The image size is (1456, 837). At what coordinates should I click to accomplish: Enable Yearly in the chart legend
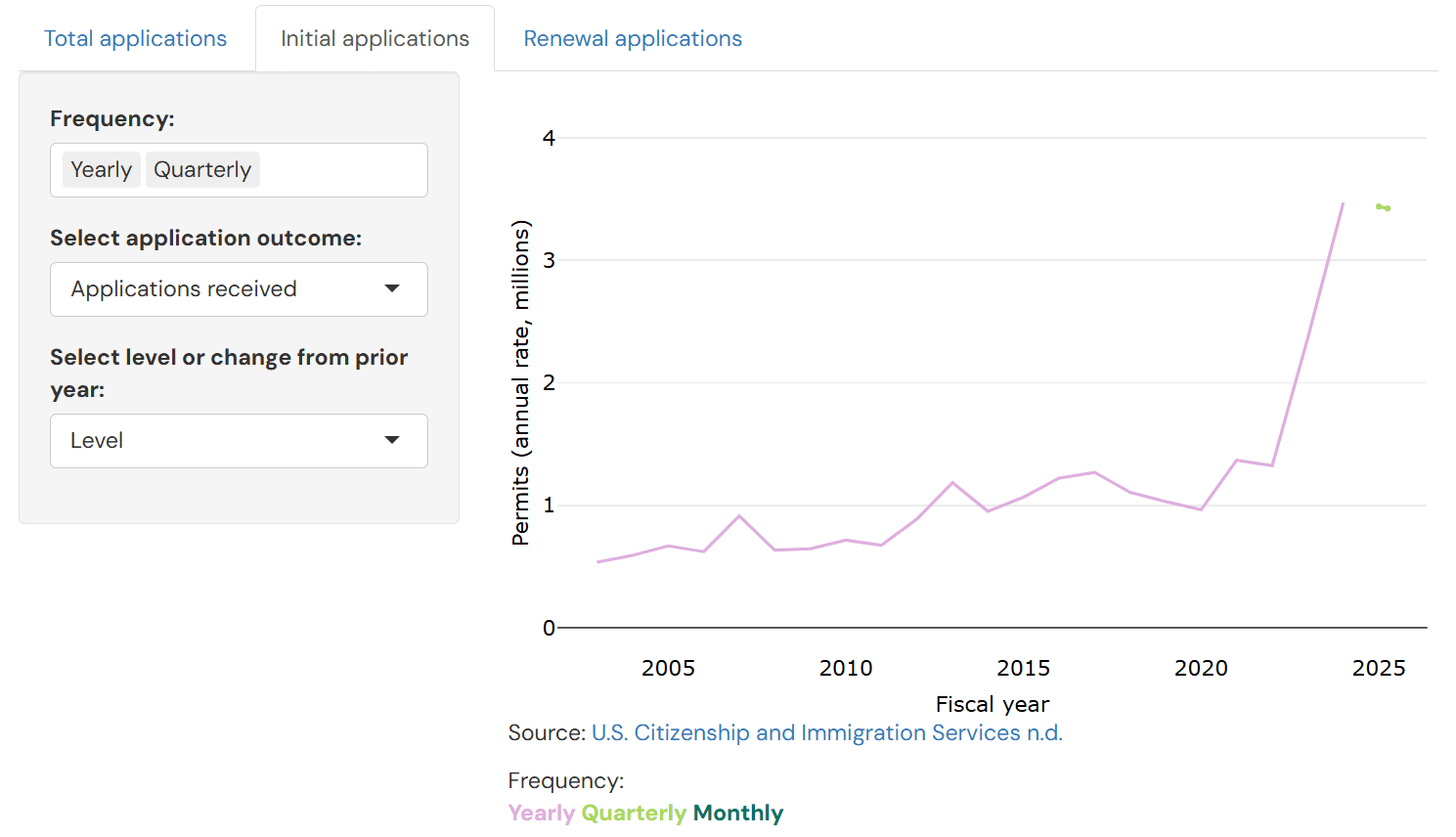[540, 813]
